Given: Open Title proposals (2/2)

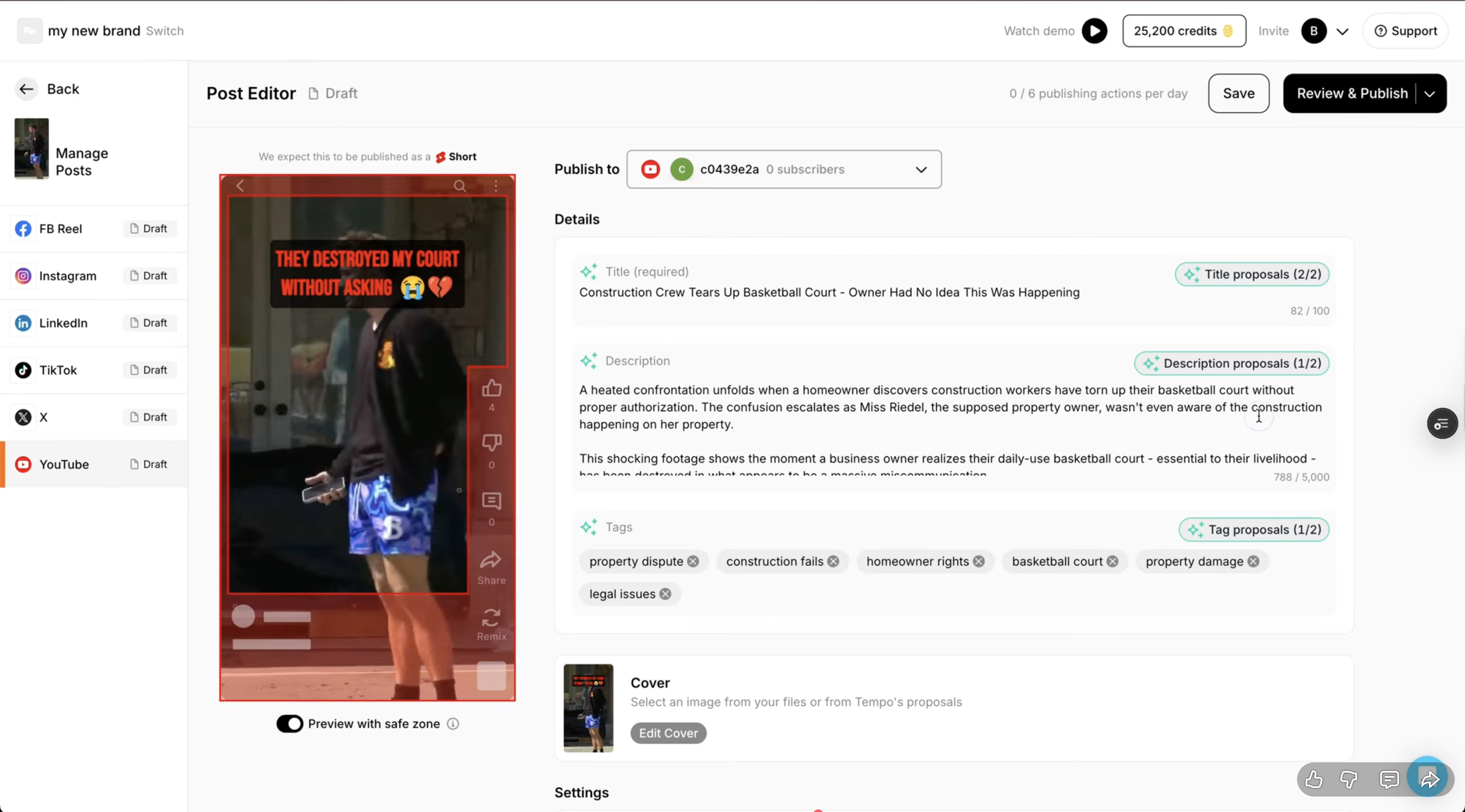Looking at the screenshot, I should pyautogui.click(x=1252, y=274).
